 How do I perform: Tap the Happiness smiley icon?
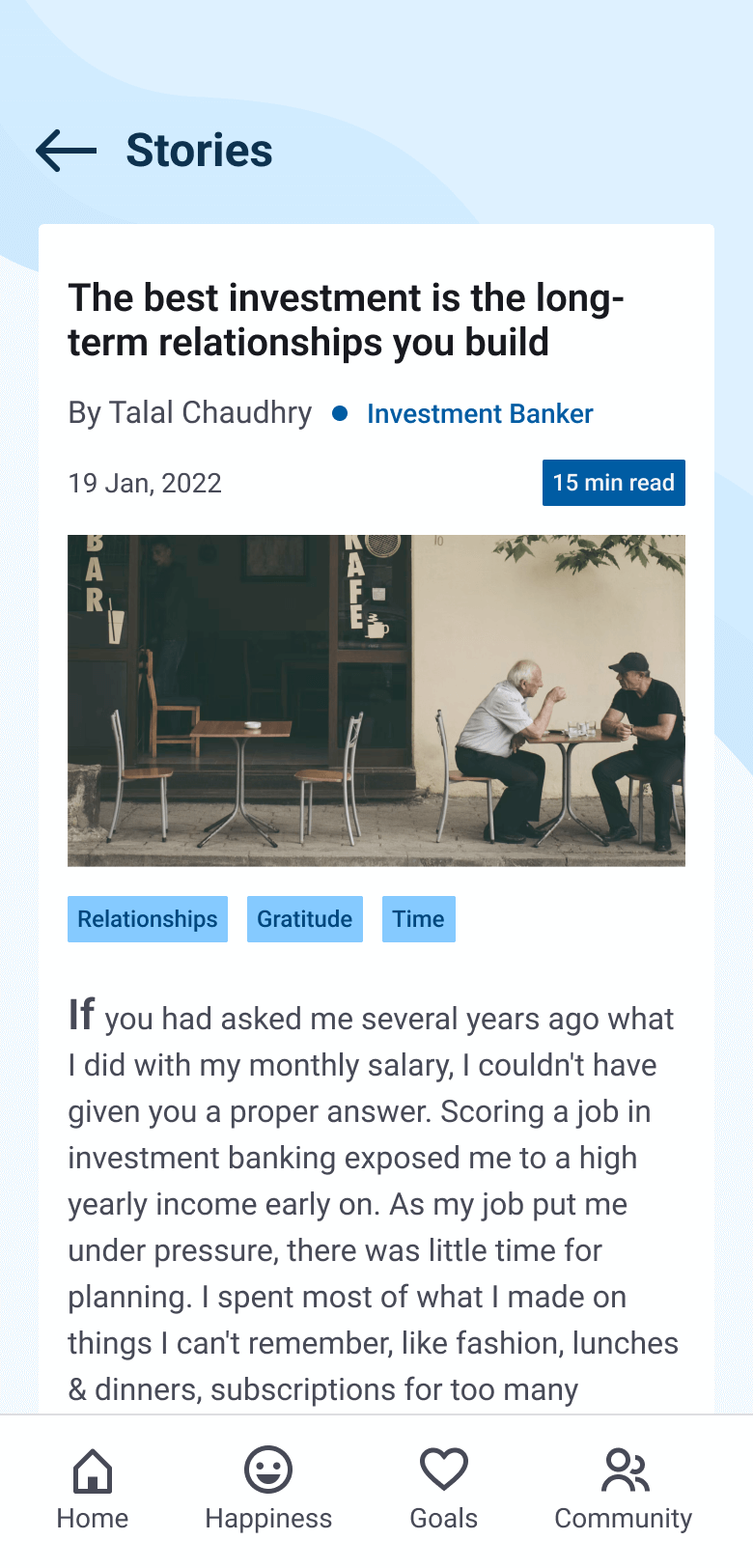[267, 1470]
